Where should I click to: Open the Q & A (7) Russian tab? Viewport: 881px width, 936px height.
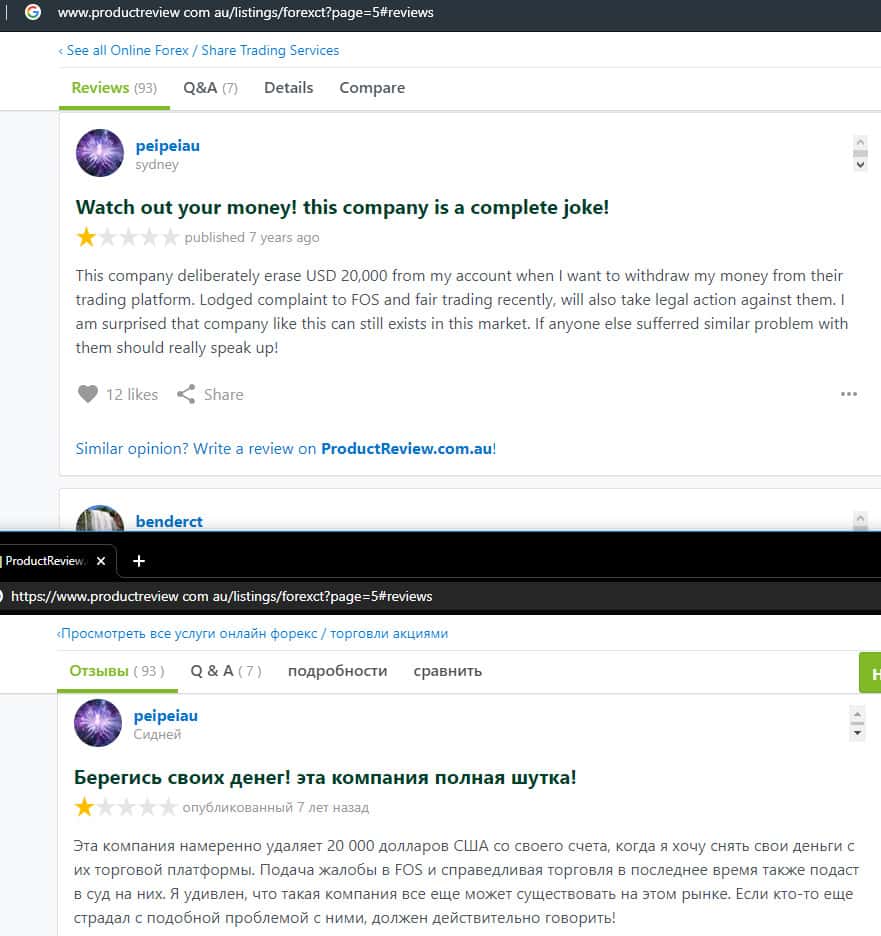coord(226,671)
